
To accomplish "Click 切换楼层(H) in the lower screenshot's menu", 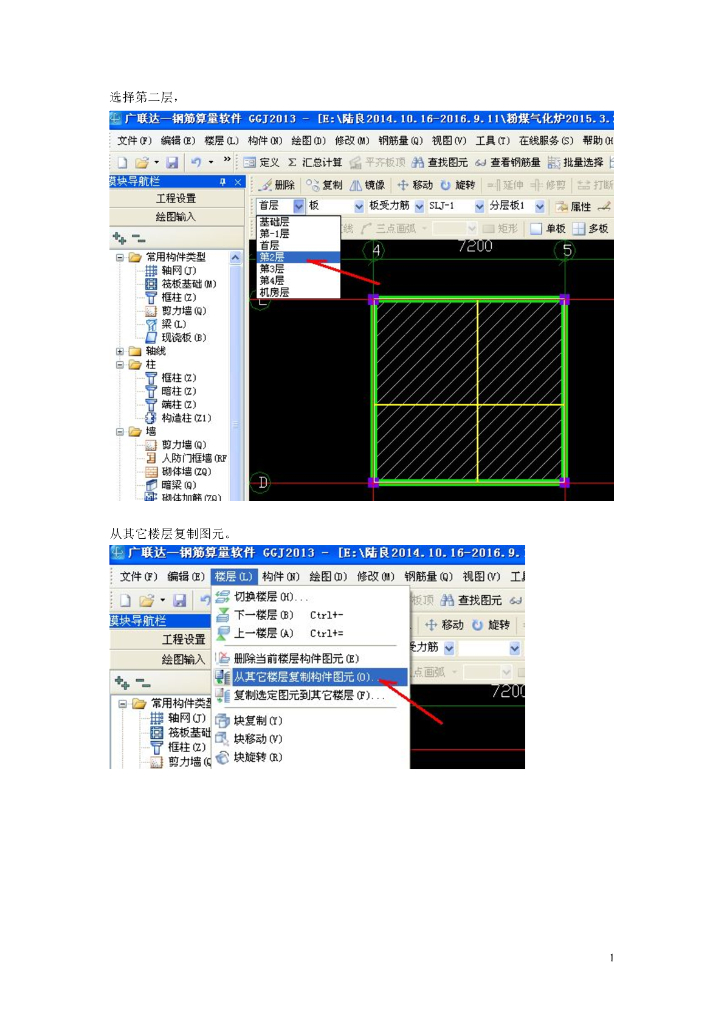I will click(261, 596).
